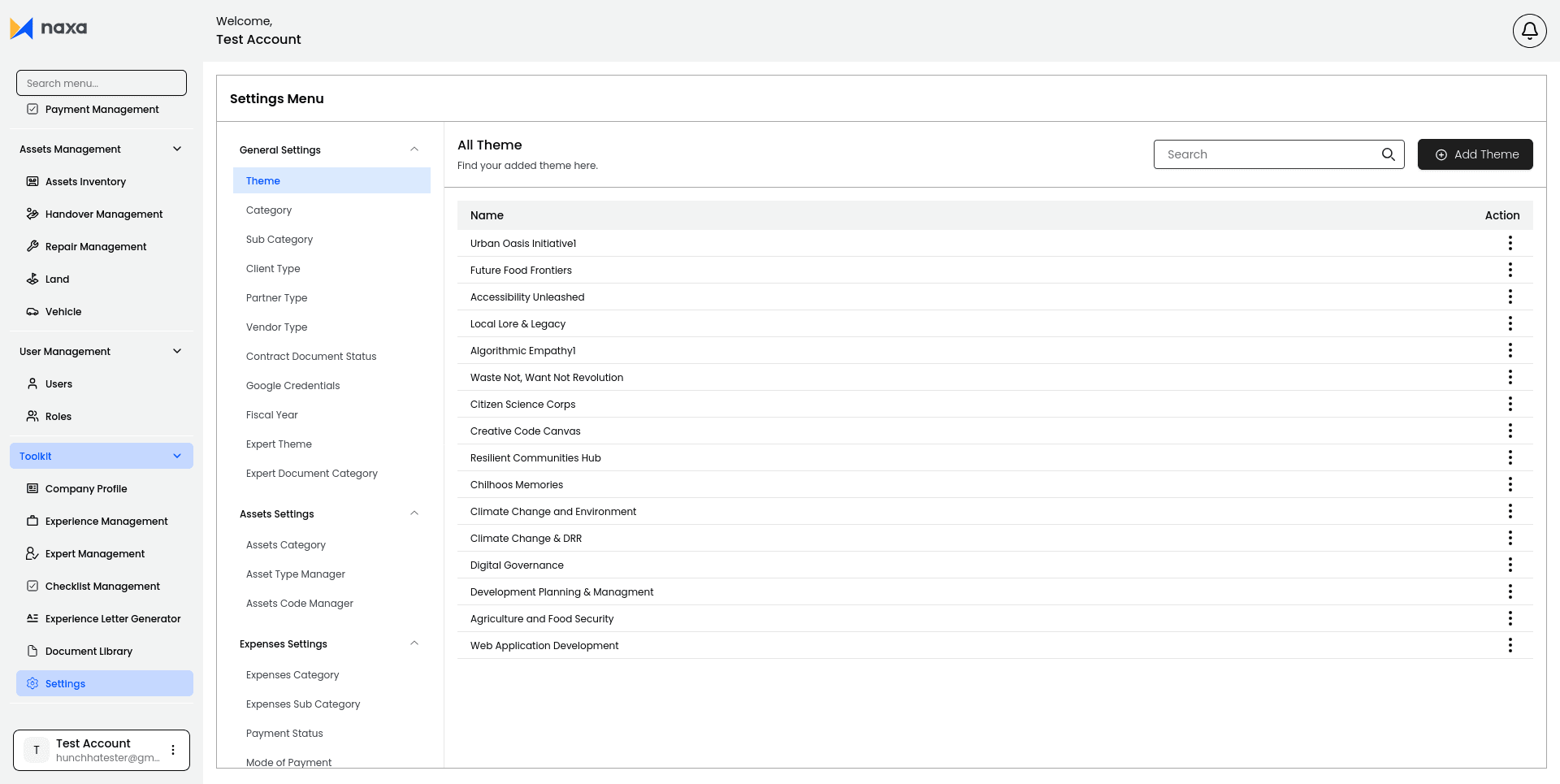Select the Company Profile sidebar icon
The width and height of the screenshot is (1560, 784).
32,488
